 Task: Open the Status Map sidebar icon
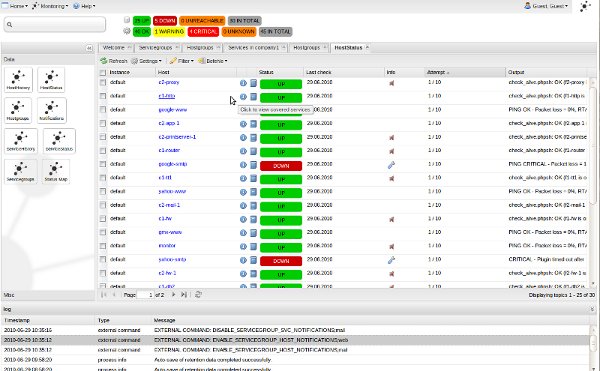56,171
